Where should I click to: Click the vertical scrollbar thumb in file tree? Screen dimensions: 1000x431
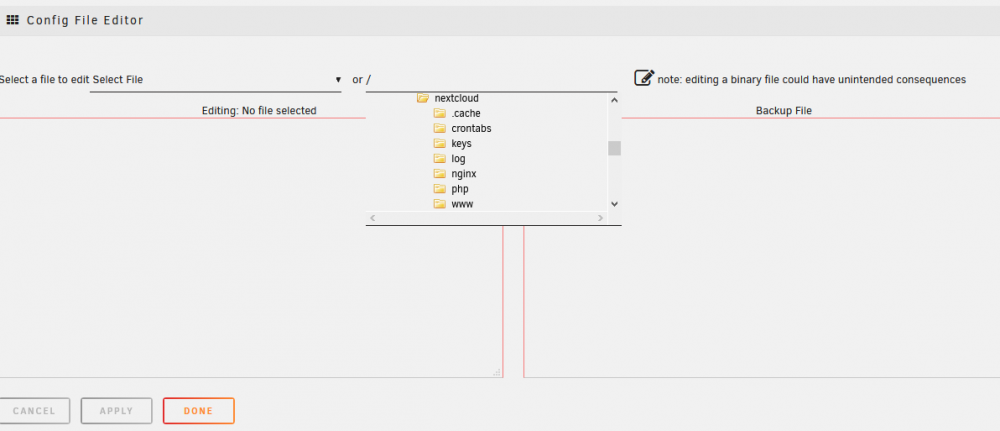614,148
